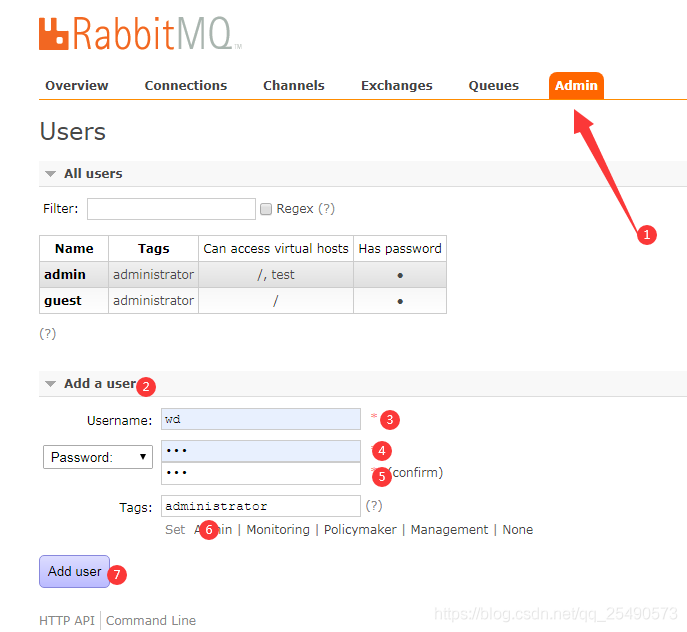
Task: Set tag to Monitoring
Action: pyautogui.click(x=278, y=529)
